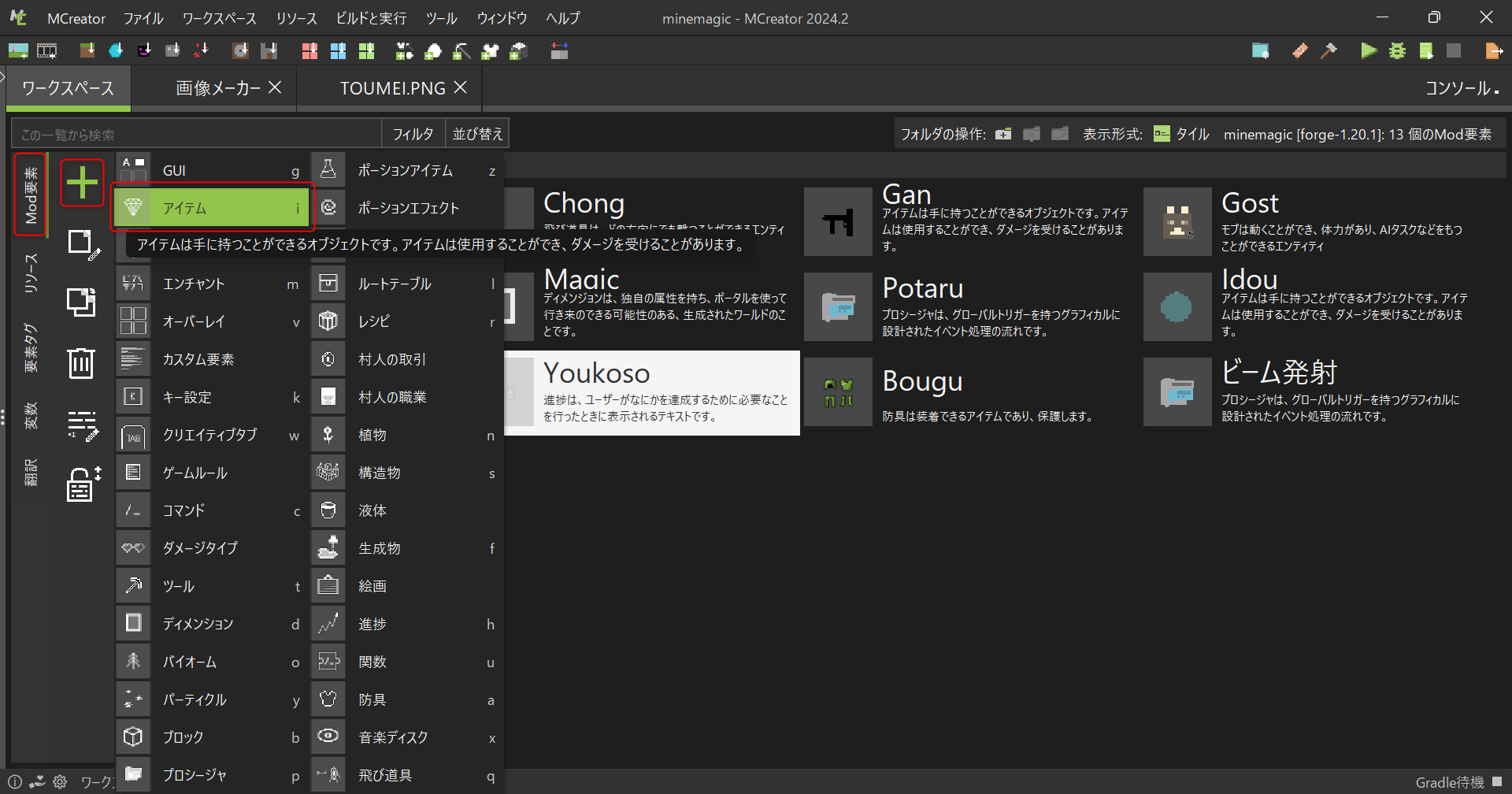This screenshot has height=794, width=1512.
Task: Click the info icon in status bar
Action: pyautogui.click(x=15, y=782)
